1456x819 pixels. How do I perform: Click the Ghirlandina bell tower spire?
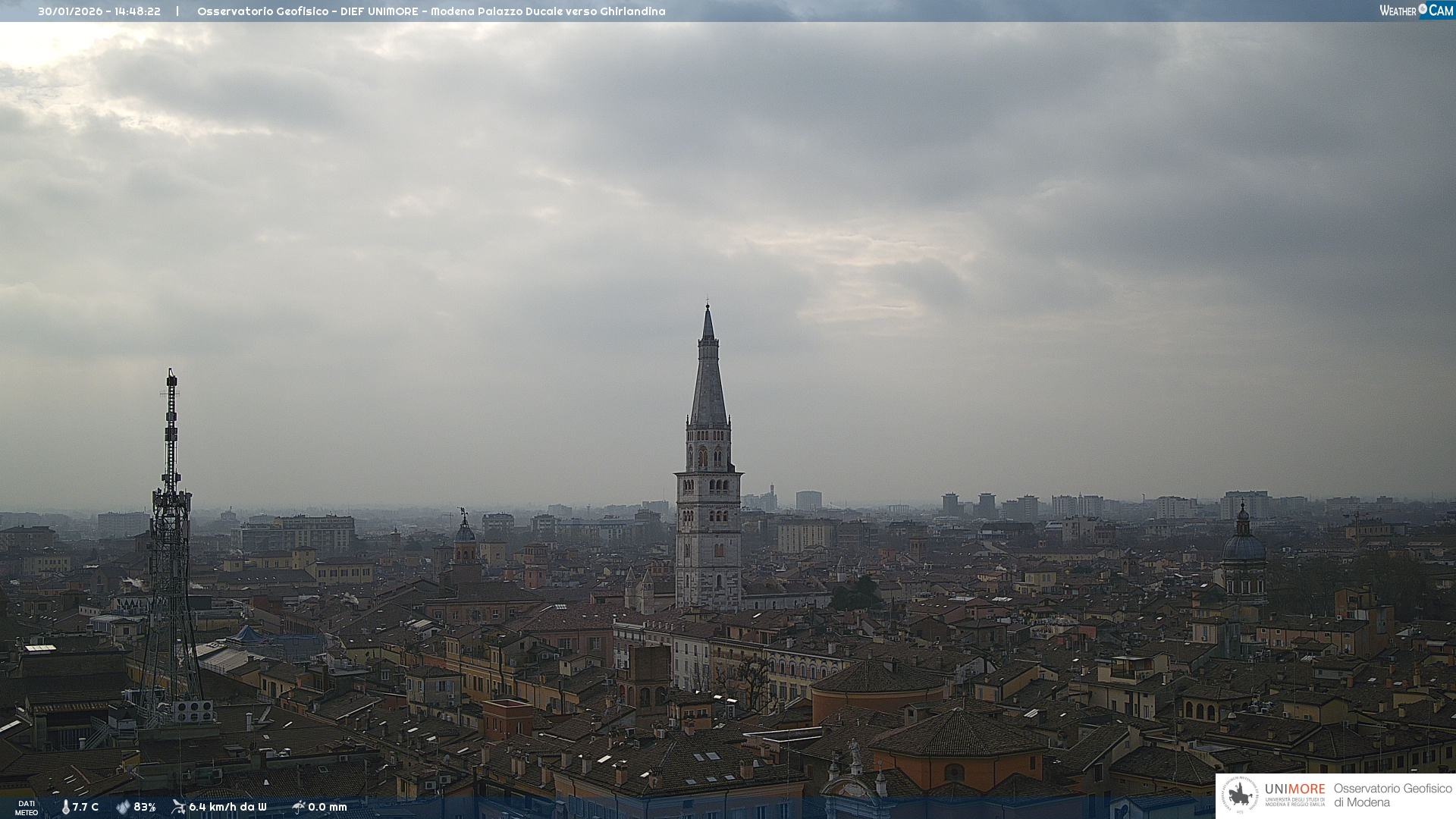coord(708,379)
